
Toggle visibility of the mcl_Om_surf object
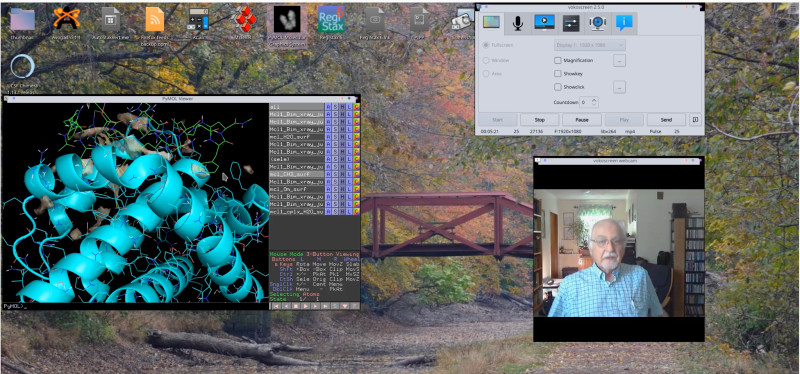[296, 189]
